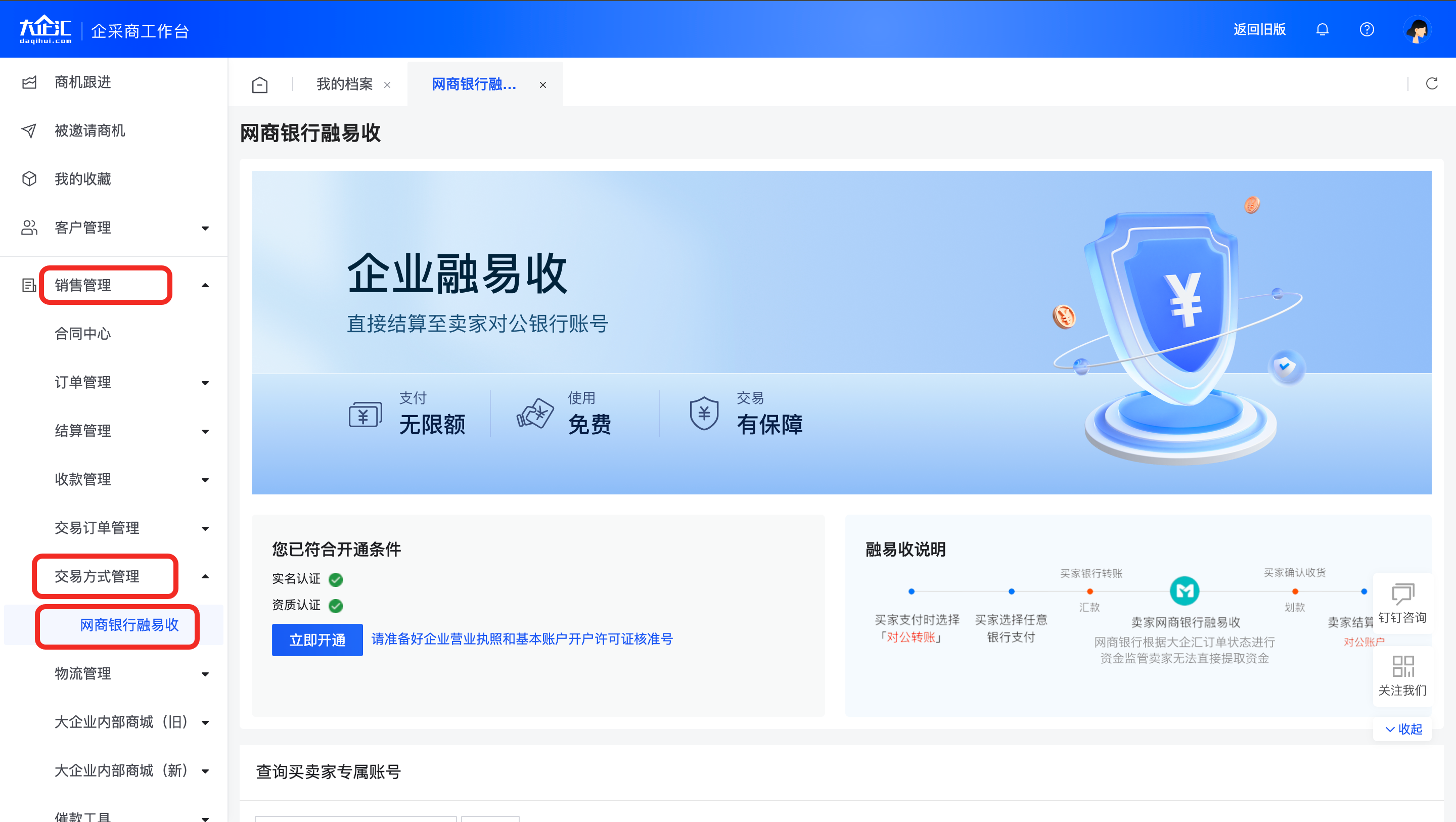Screen dimensions: 1456x822
Task: Click the 我的收藏 cube icon
Action: point(29,178)
